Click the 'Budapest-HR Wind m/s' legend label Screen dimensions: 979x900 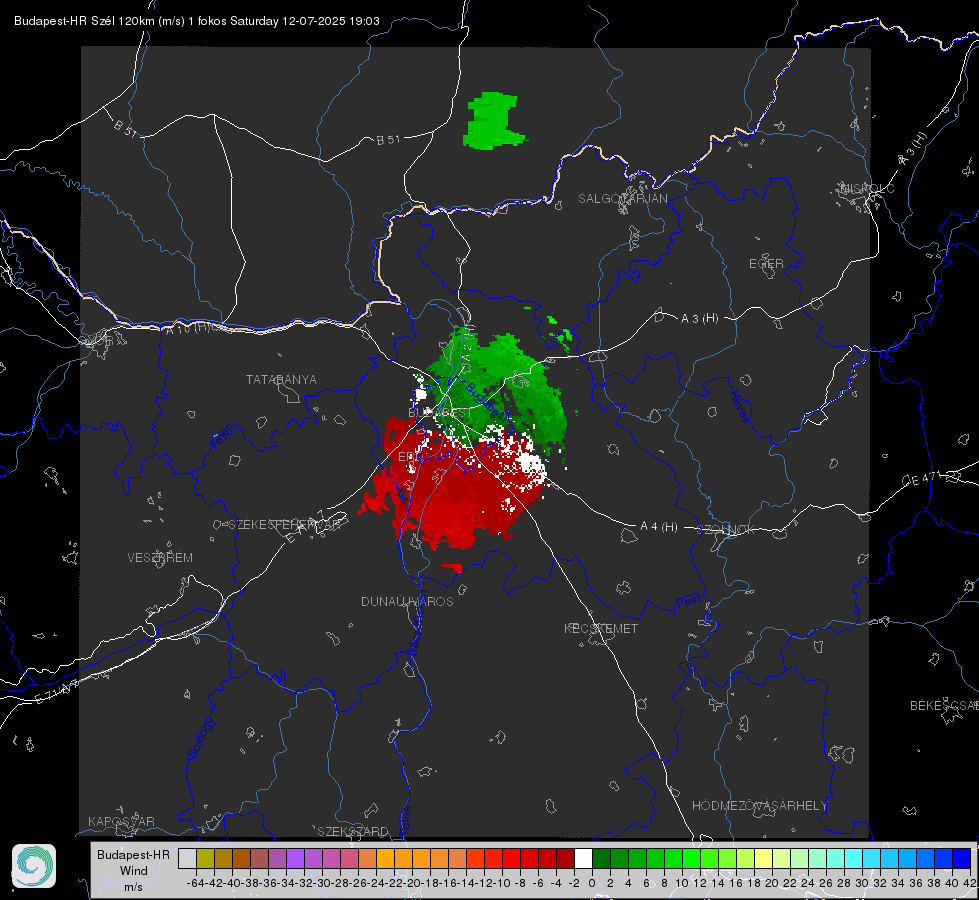point(134,870)
